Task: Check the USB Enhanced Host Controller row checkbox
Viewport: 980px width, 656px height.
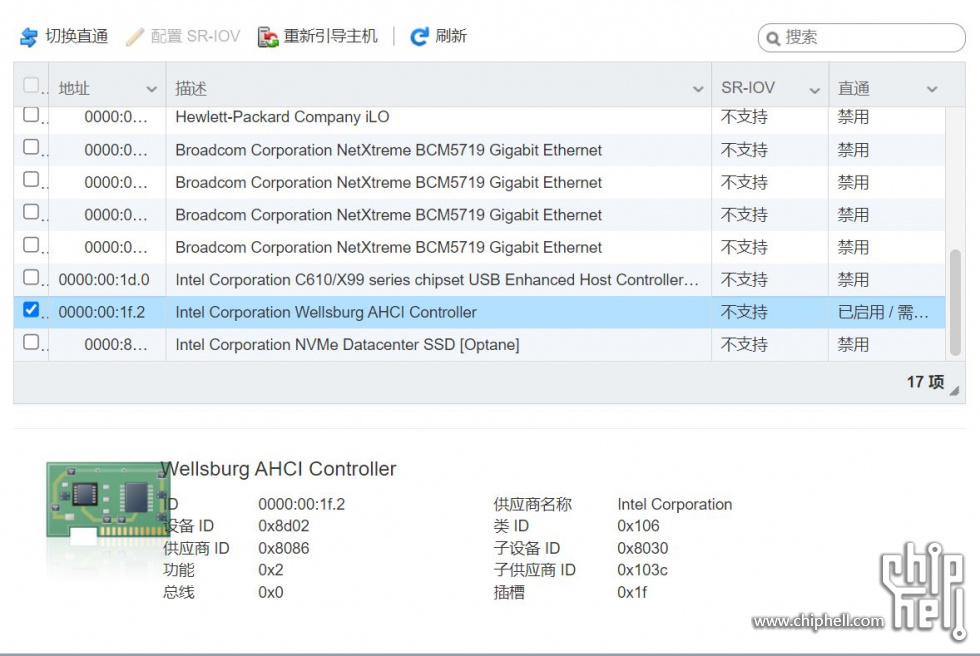Action: (x=31, y=277)
